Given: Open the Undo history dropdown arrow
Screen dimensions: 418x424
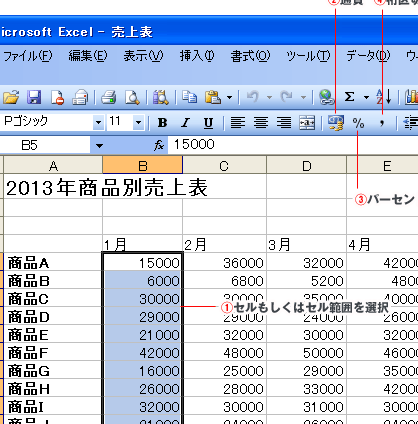Looking at the screenshot, I should 269,98.
